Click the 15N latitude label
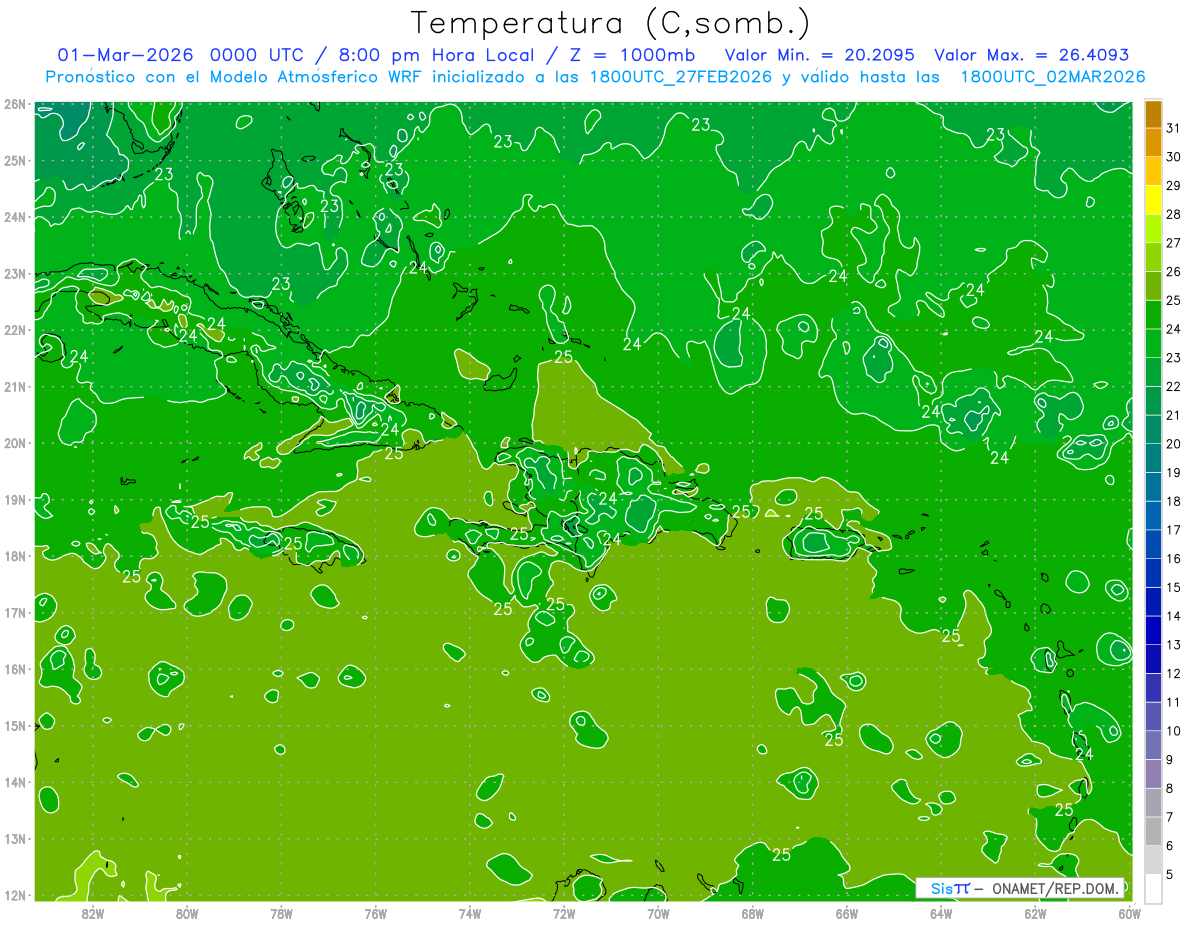Image resolution: width=1200 pixels, height=927 pixels. 14,725
